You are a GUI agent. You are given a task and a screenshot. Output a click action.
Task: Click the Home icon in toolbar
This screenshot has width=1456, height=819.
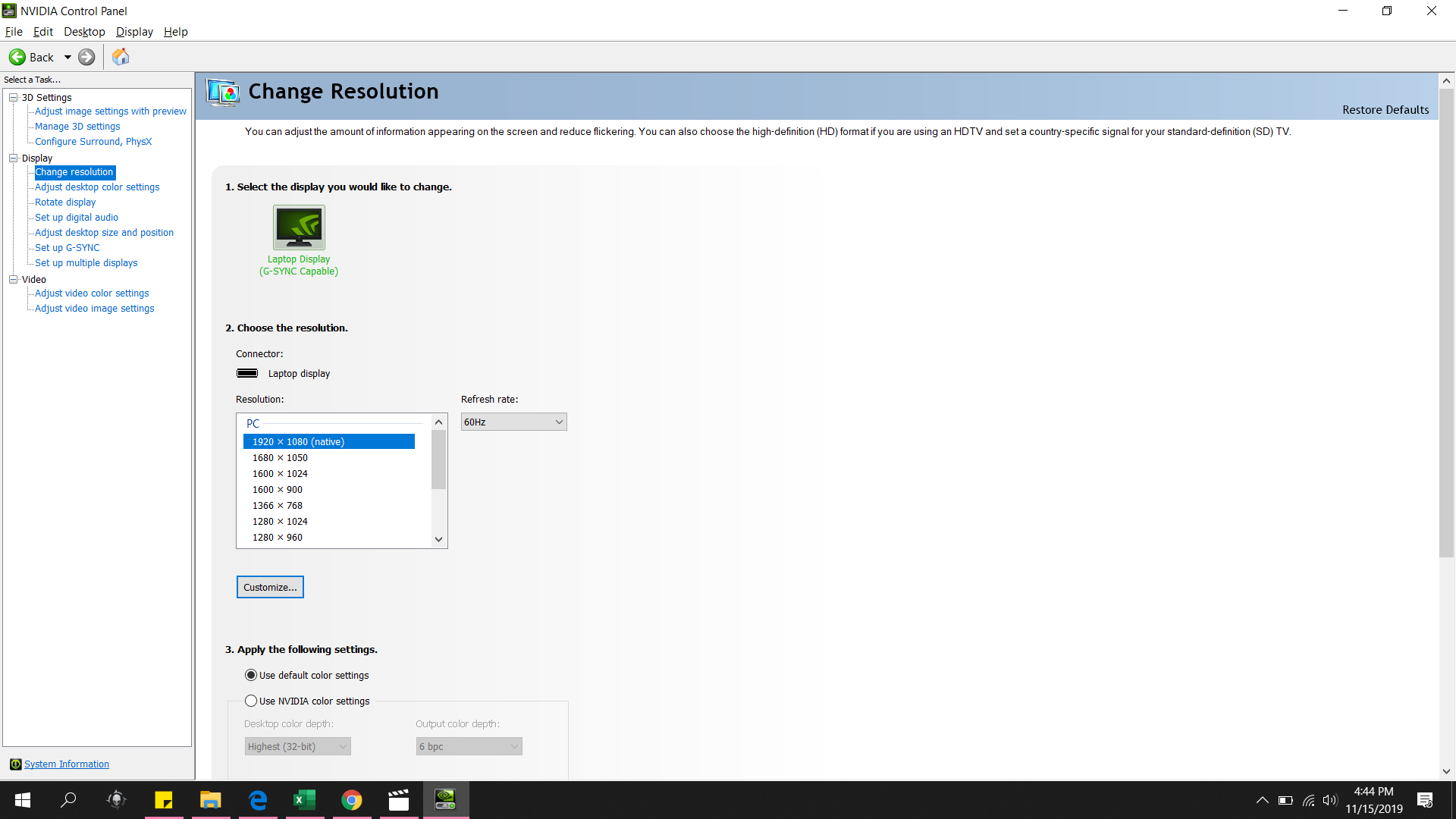pyautogui.click(x=121, y=57)
